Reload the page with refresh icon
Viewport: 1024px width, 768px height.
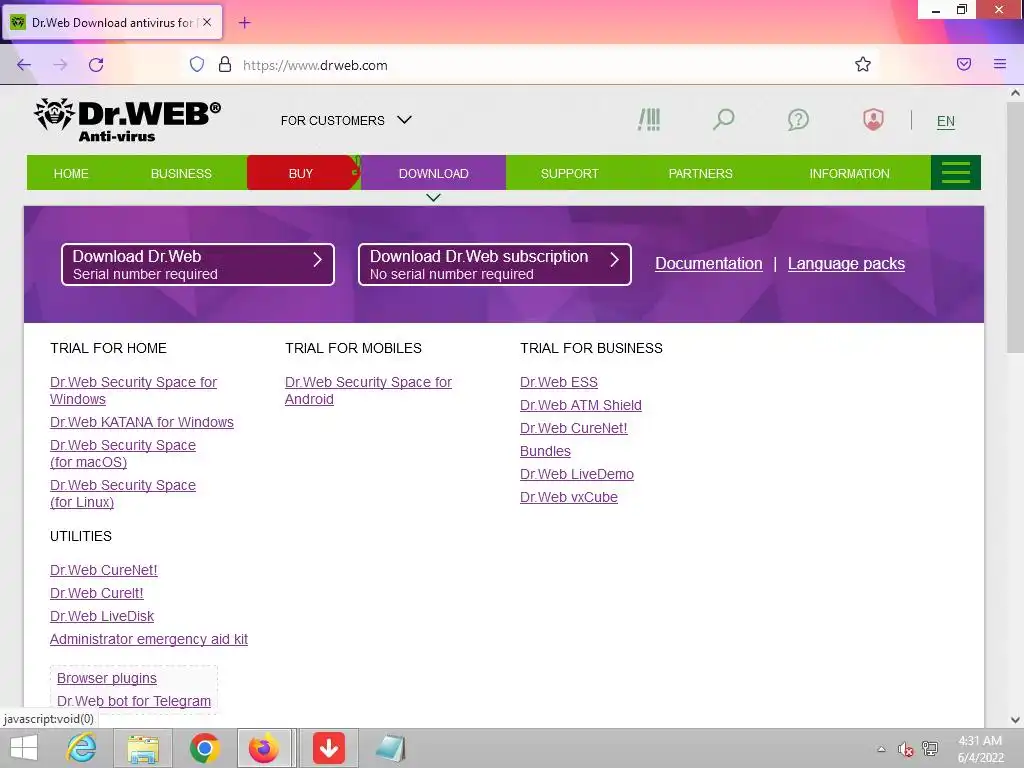pyautogui.click(x=96, y=65)
